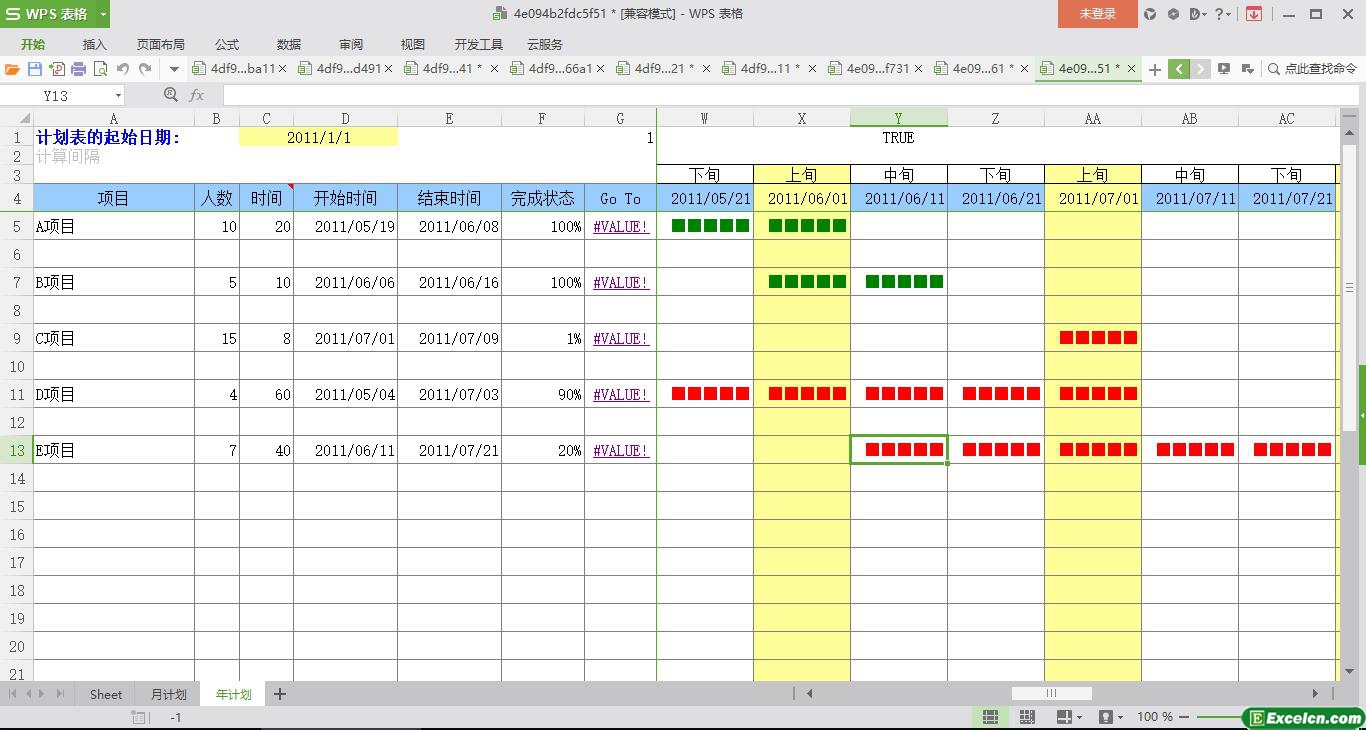Open the 数据 ribbon tab

click(289, 44)
